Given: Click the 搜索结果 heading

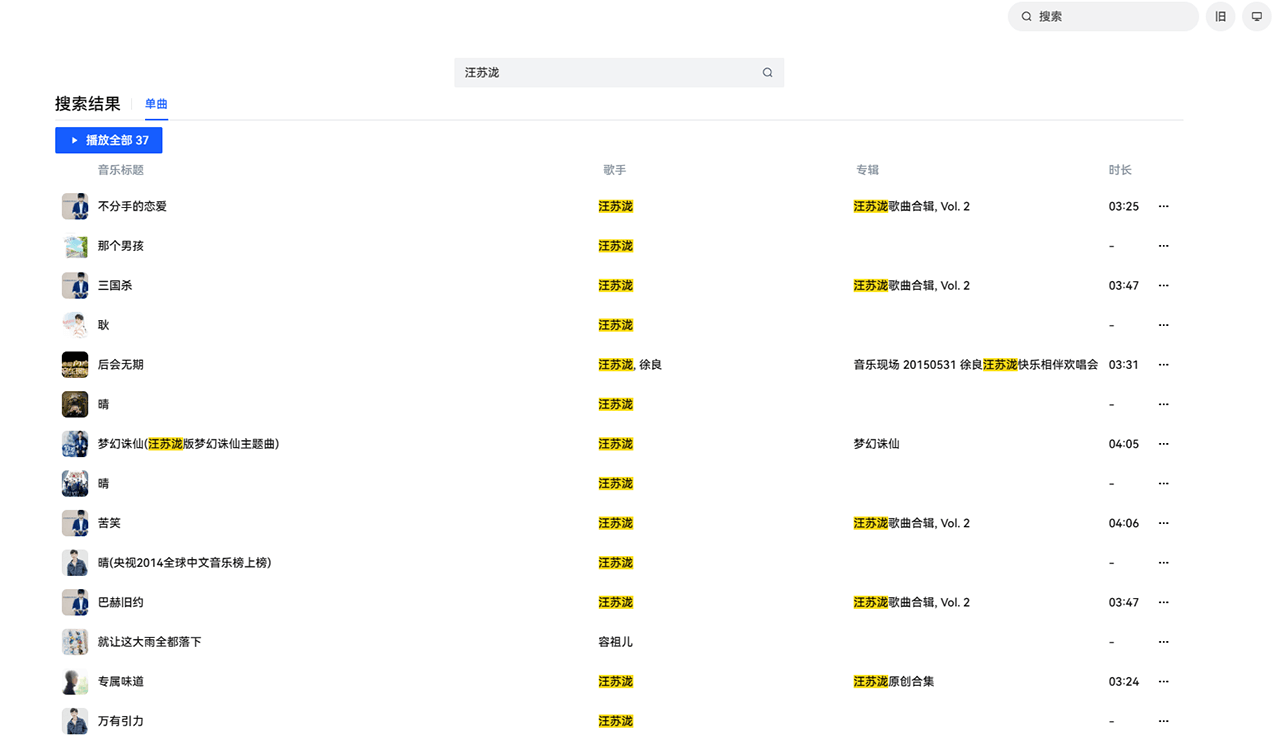Looking at the screenshot, I should tap(86, 103).
